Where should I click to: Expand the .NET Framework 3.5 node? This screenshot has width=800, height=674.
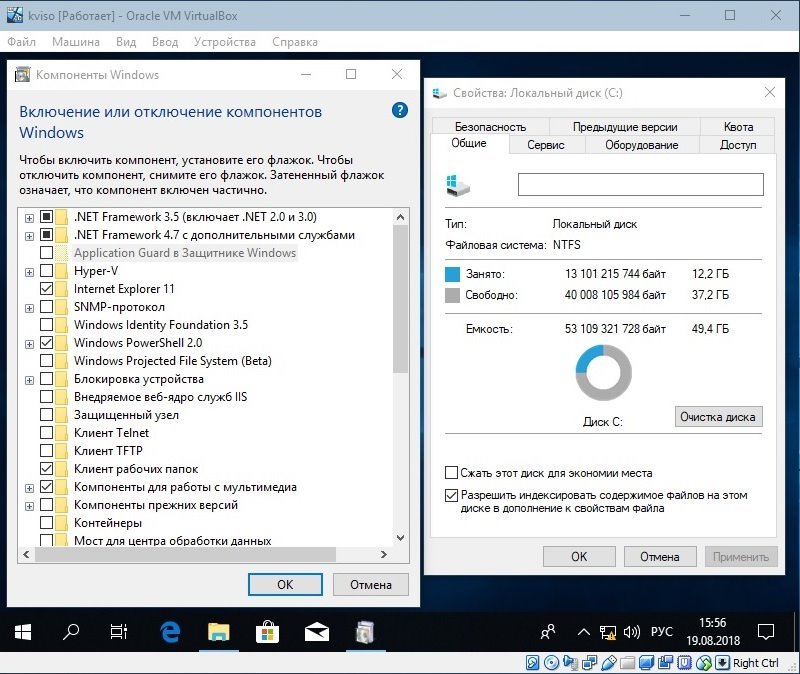(x=30, y=218)
